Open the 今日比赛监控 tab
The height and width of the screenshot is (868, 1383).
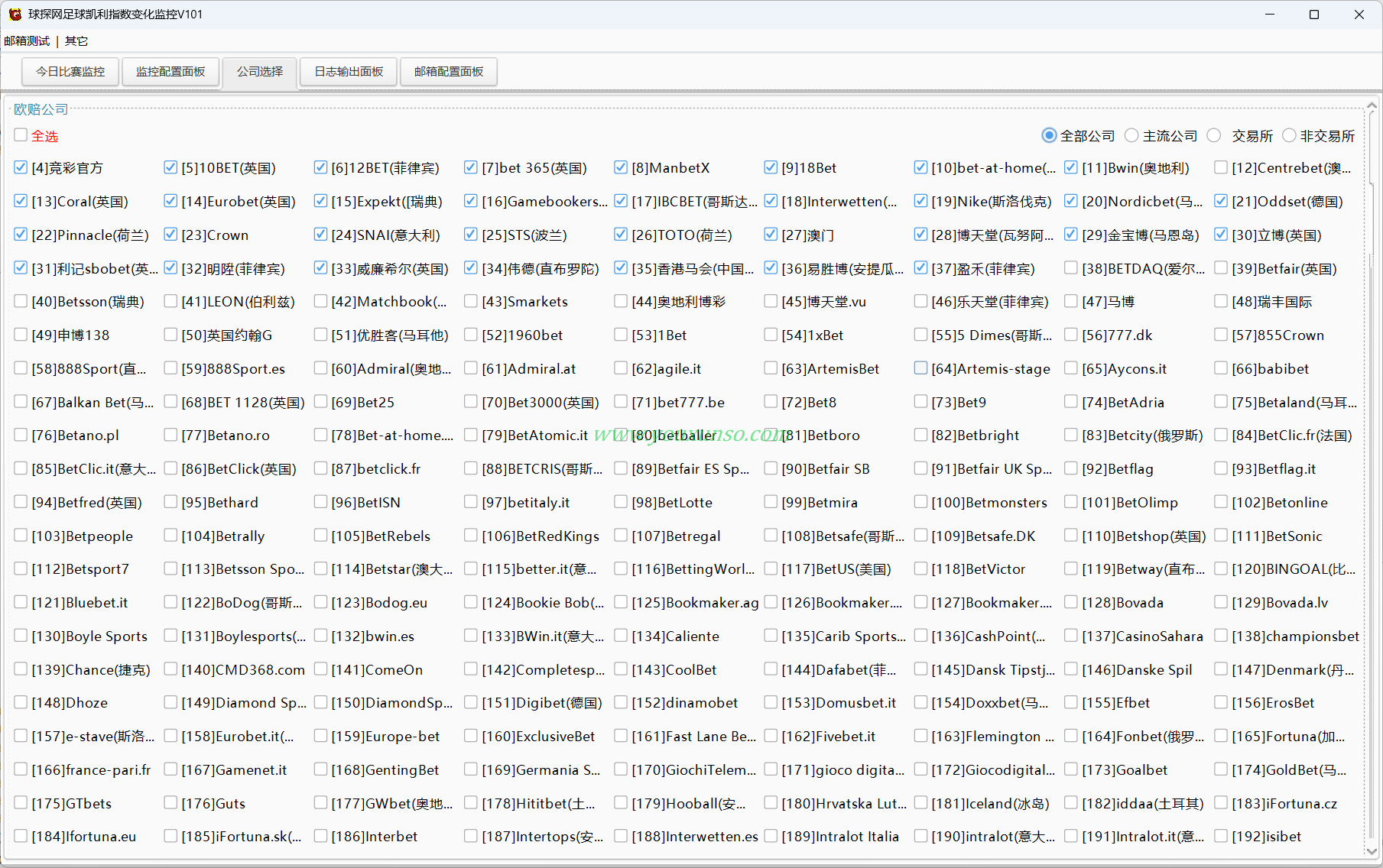pyautogui.click(x=70, y=72)
